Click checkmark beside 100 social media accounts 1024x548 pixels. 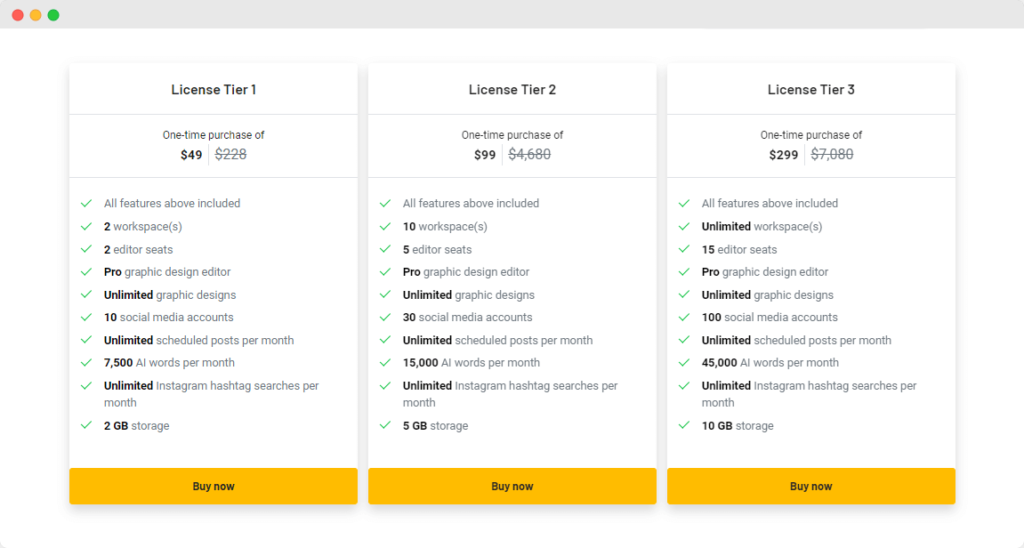tap(684, 317)
